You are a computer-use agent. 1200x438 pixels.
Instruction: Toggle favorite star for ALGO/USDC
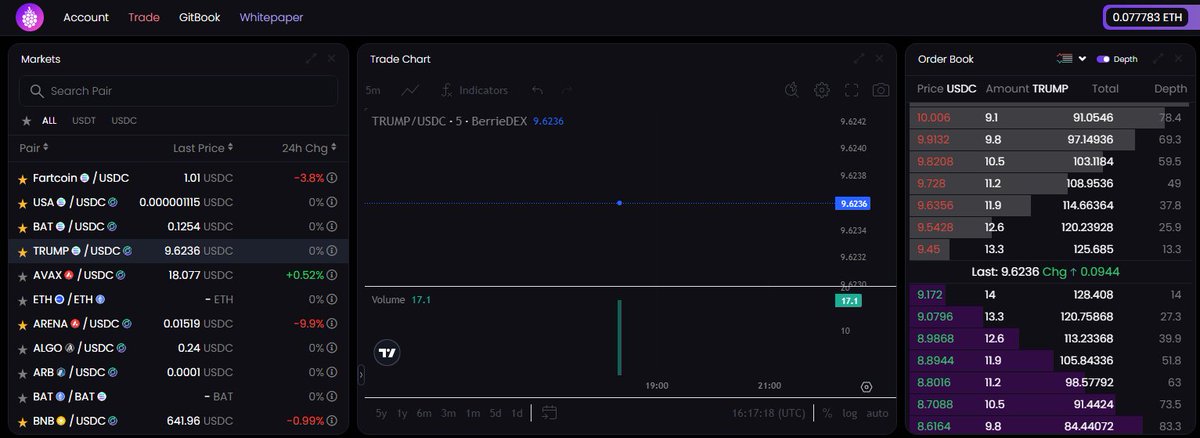point(23,348)
